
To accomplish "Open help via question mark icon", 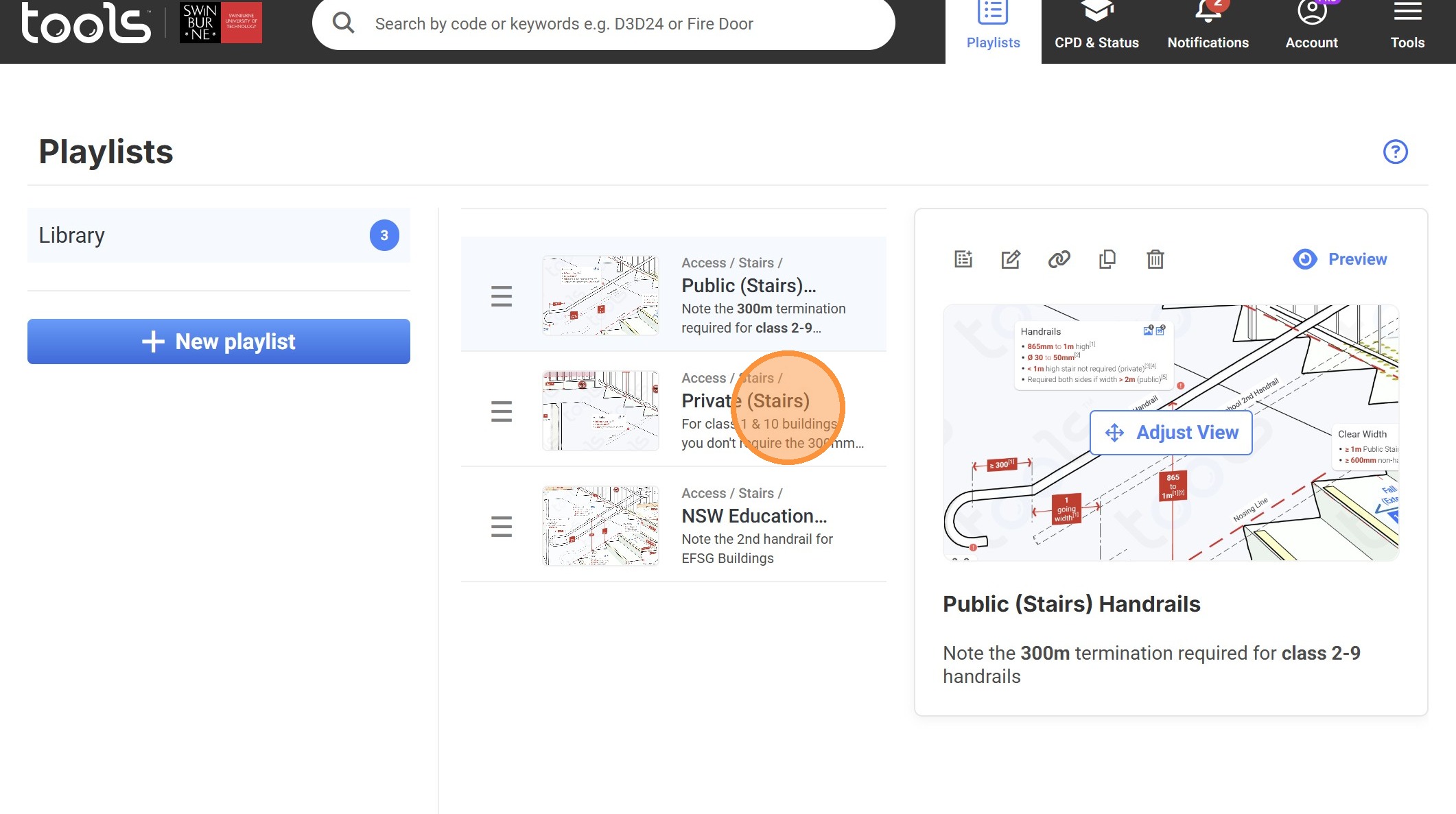I will click(x=1395, y=152).
